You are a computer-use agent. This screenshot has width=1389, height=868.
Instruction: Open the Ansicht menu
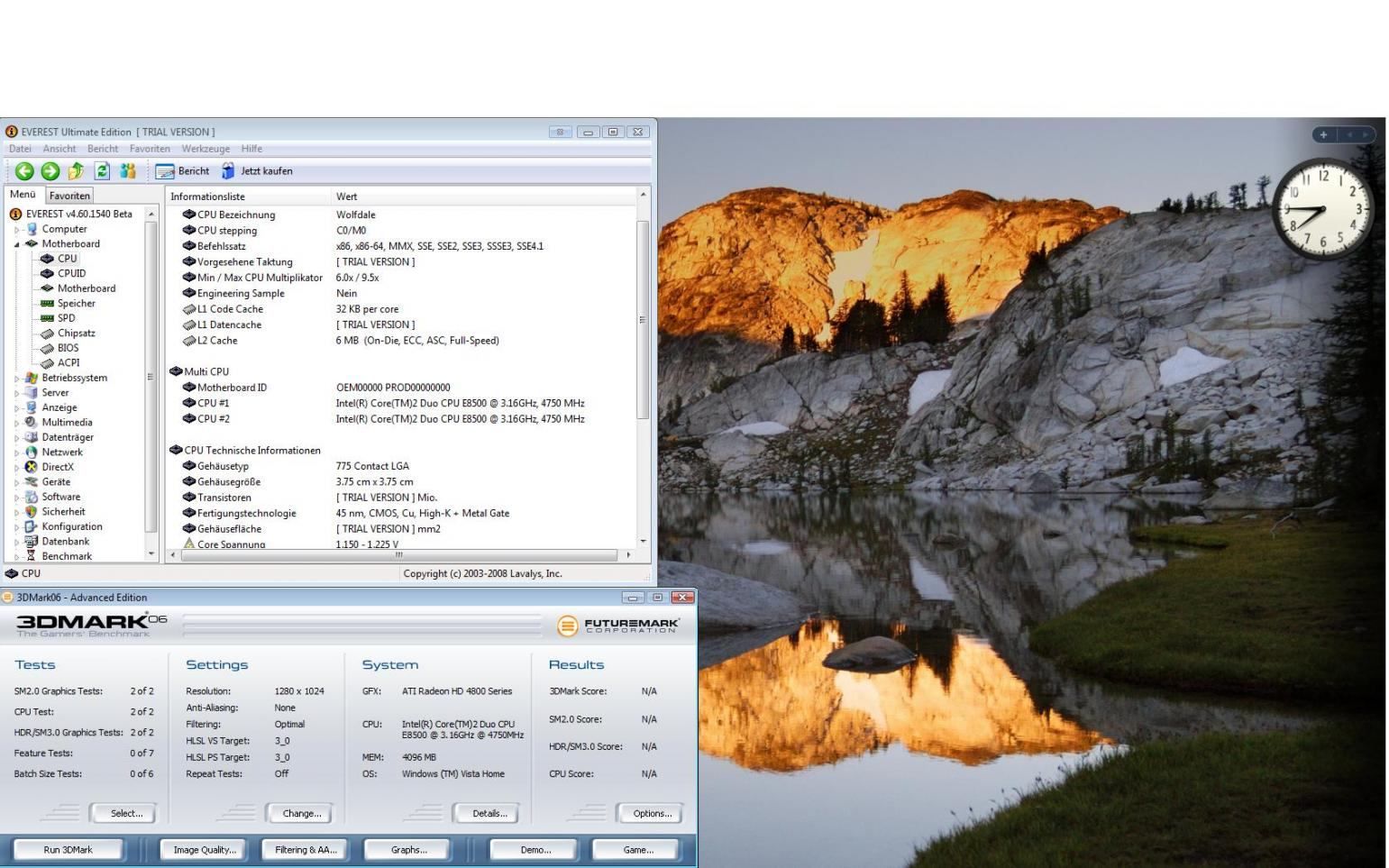click(x=59, y=149)
